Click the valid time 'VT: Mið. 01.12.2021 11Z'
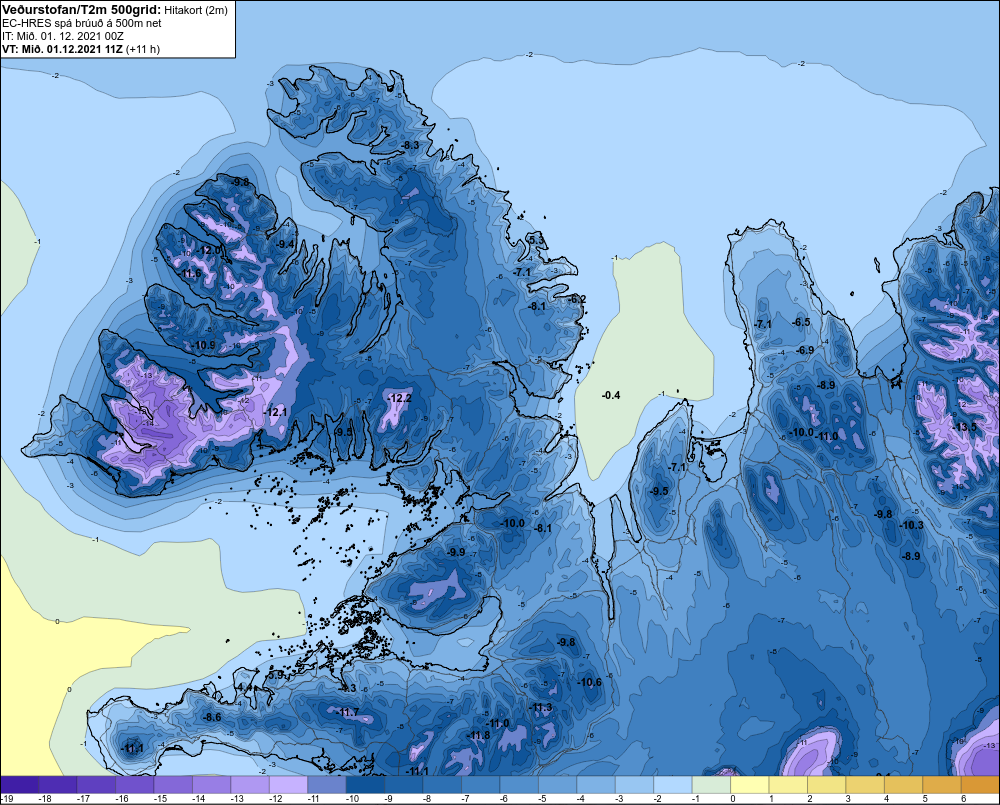 (62, 49)
